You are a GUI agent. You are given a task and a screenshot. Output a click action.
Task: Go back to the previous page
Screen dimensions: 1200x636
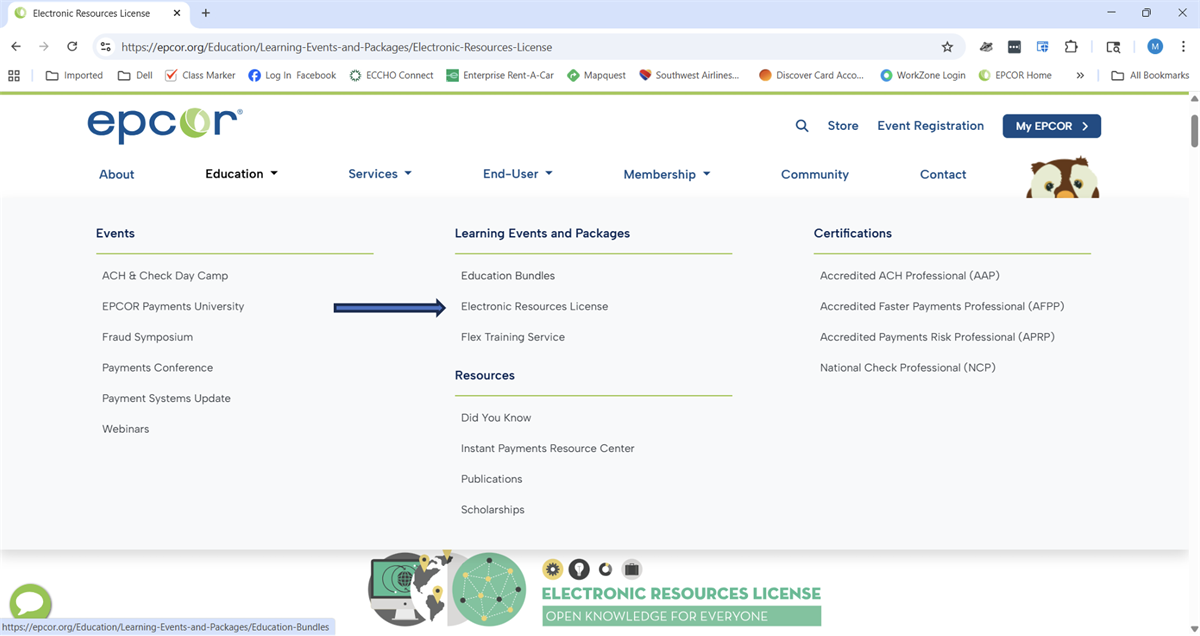point(16,46)
